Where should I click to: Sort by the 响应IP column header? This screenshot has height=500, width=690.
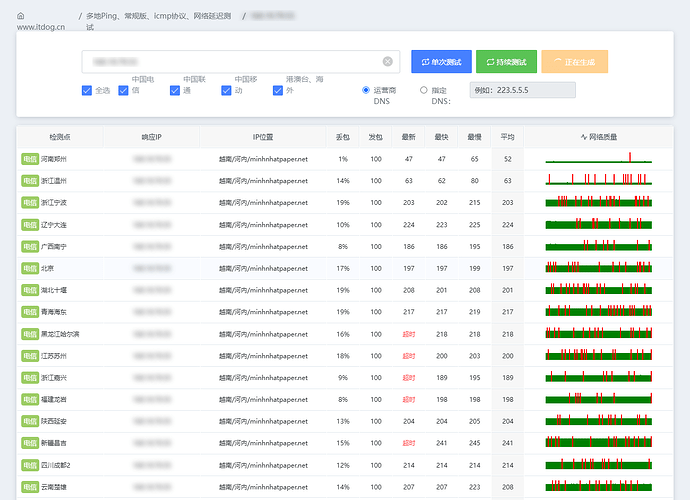[x=151, y=137]
